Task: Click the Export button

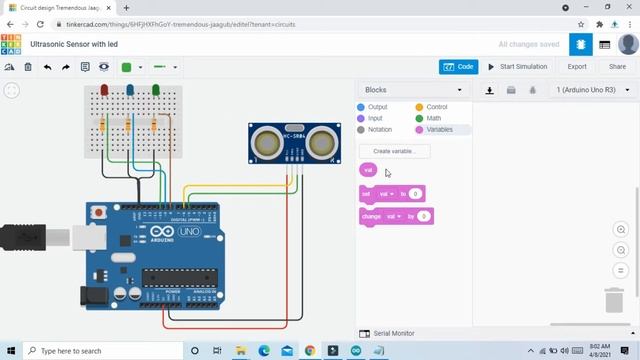Action: pyautogui.click(x=577, y=67)
